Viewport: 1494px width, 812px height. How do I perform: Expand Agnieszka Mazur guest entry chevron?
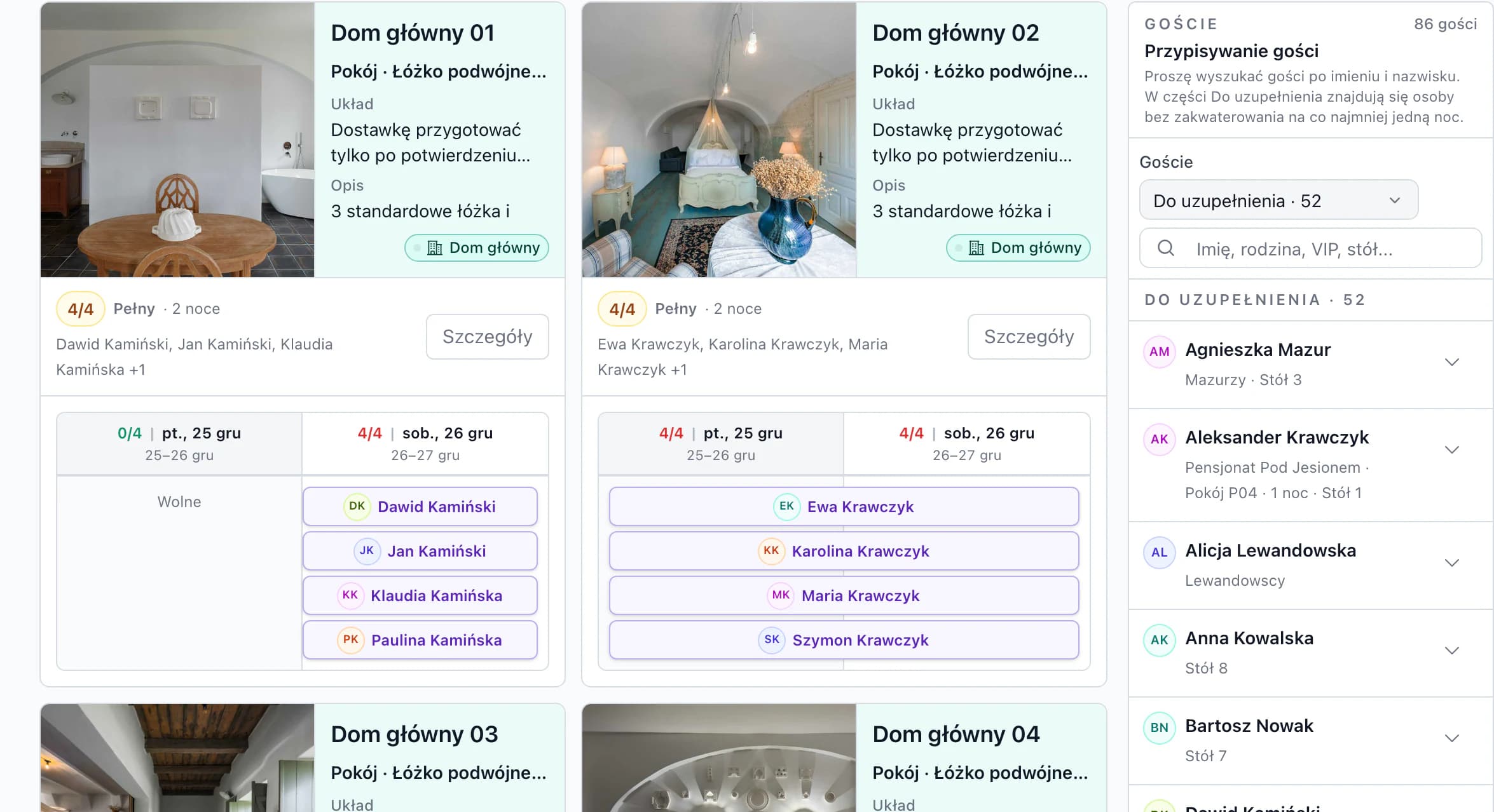1451,362
